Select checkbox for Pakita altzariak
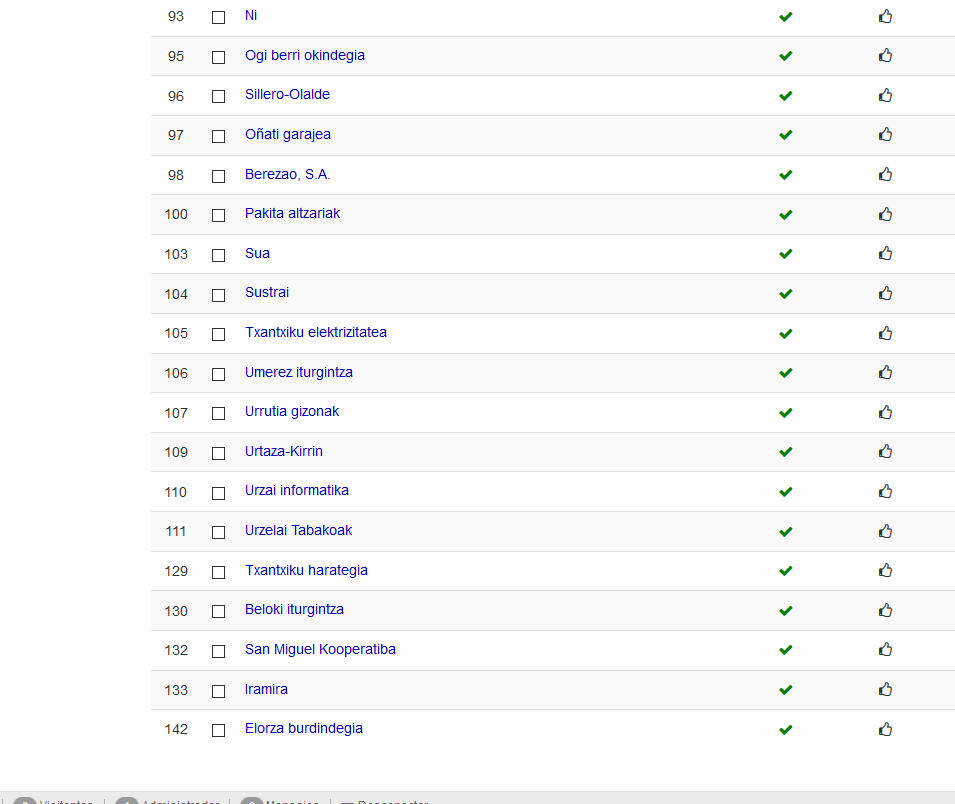This screenshot has height=804, width=955. tap(219, 216)
